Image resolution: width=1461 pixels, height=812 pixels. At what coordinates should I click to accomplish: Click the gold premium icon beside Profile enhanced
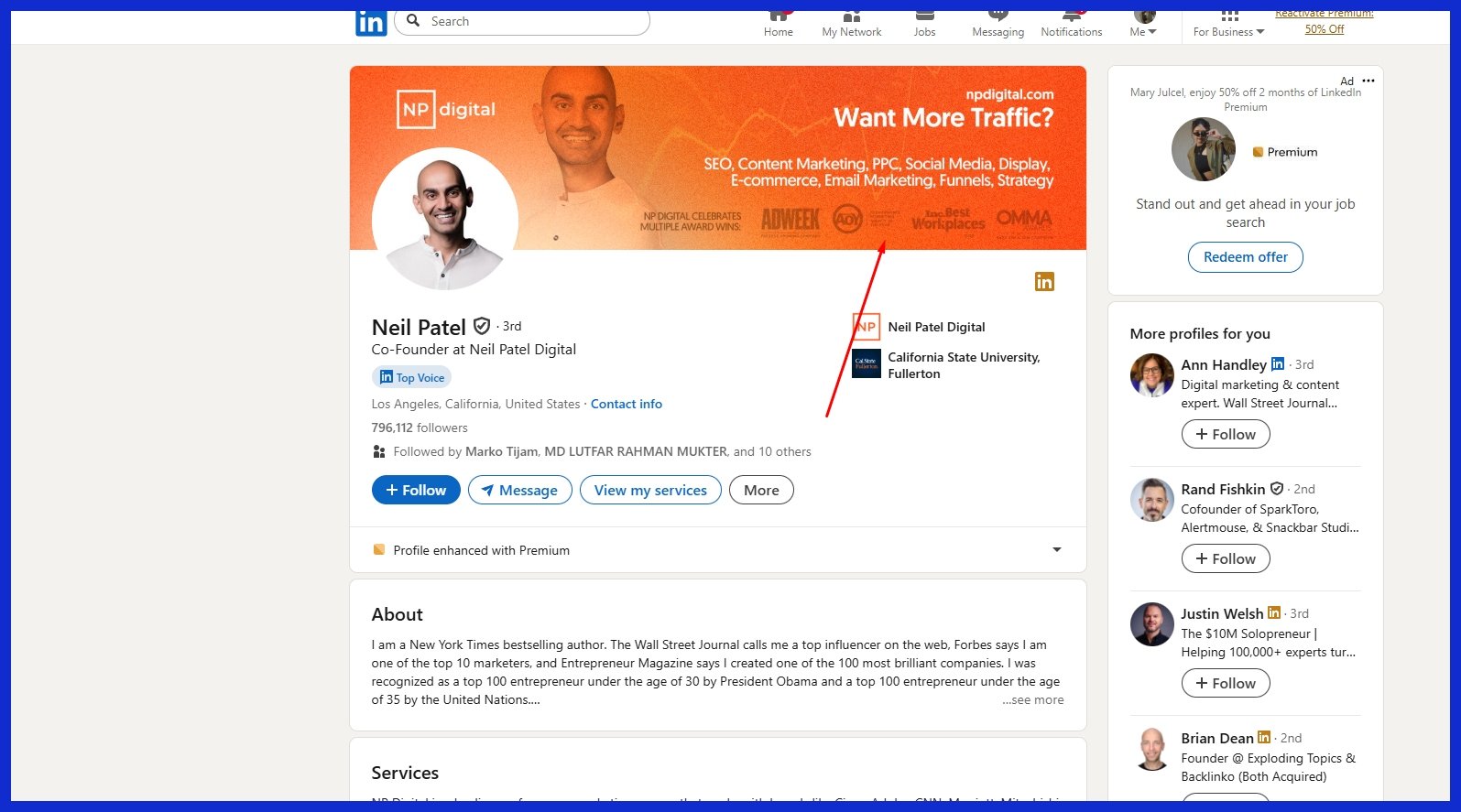379,550
